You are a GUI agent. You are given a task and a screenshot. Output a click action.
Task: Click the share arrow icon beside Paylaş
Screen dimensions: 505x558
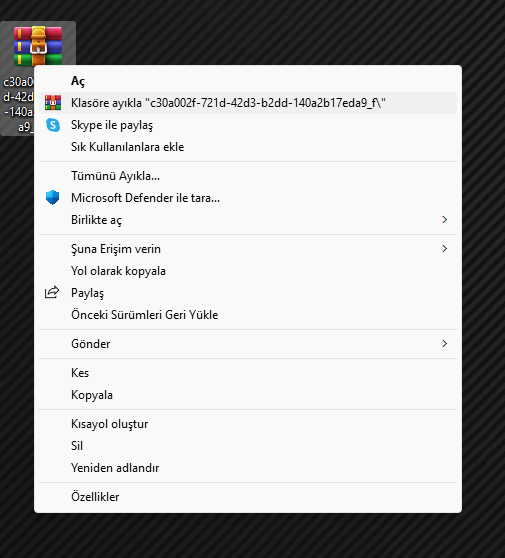(52, 293)
